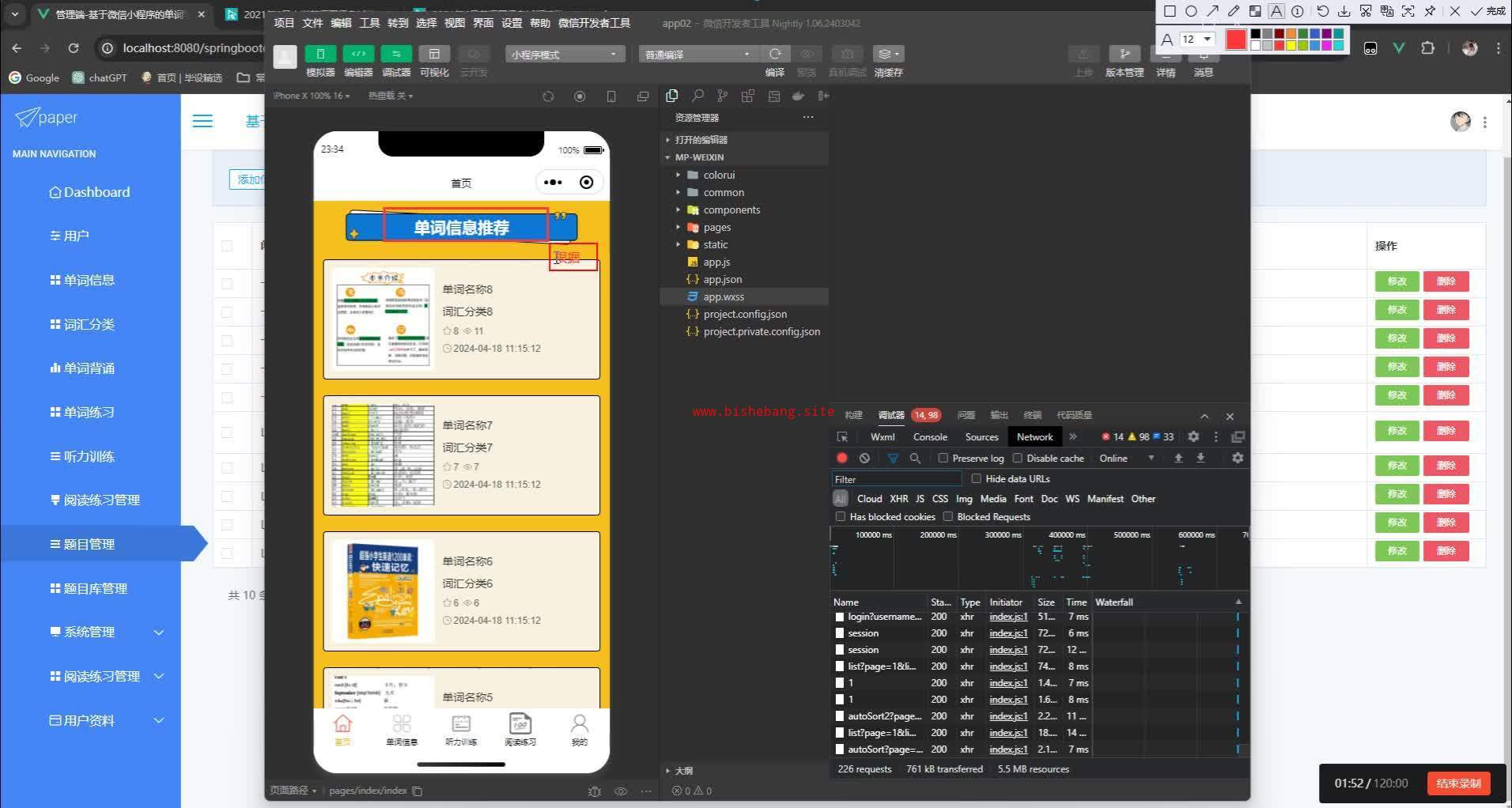Click the network Filter input field
Viewport: 1512px width, 808px height.
pos(897,479)
